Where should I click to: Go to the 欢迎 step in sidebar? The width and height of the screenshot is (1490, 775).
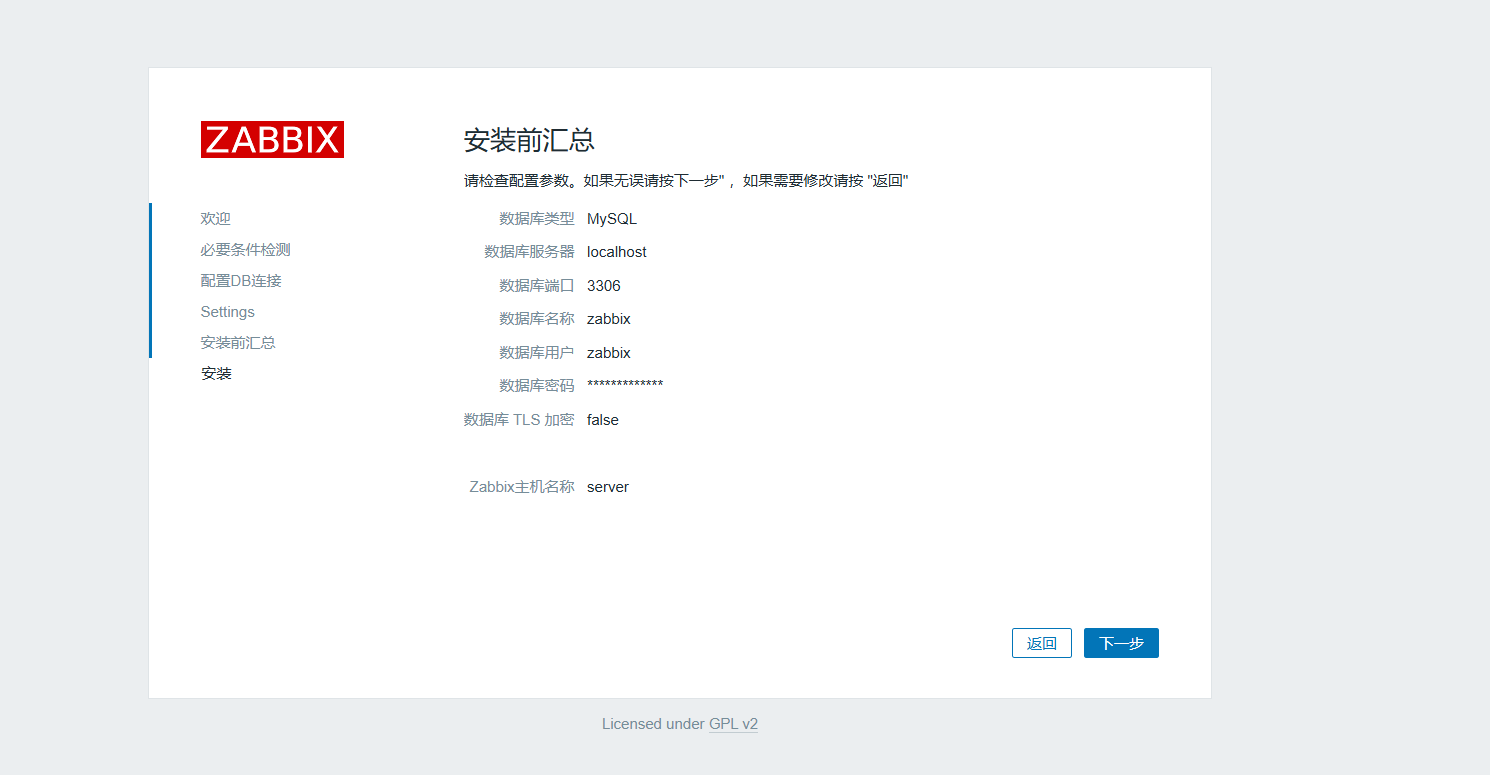(x=215, y=219)
